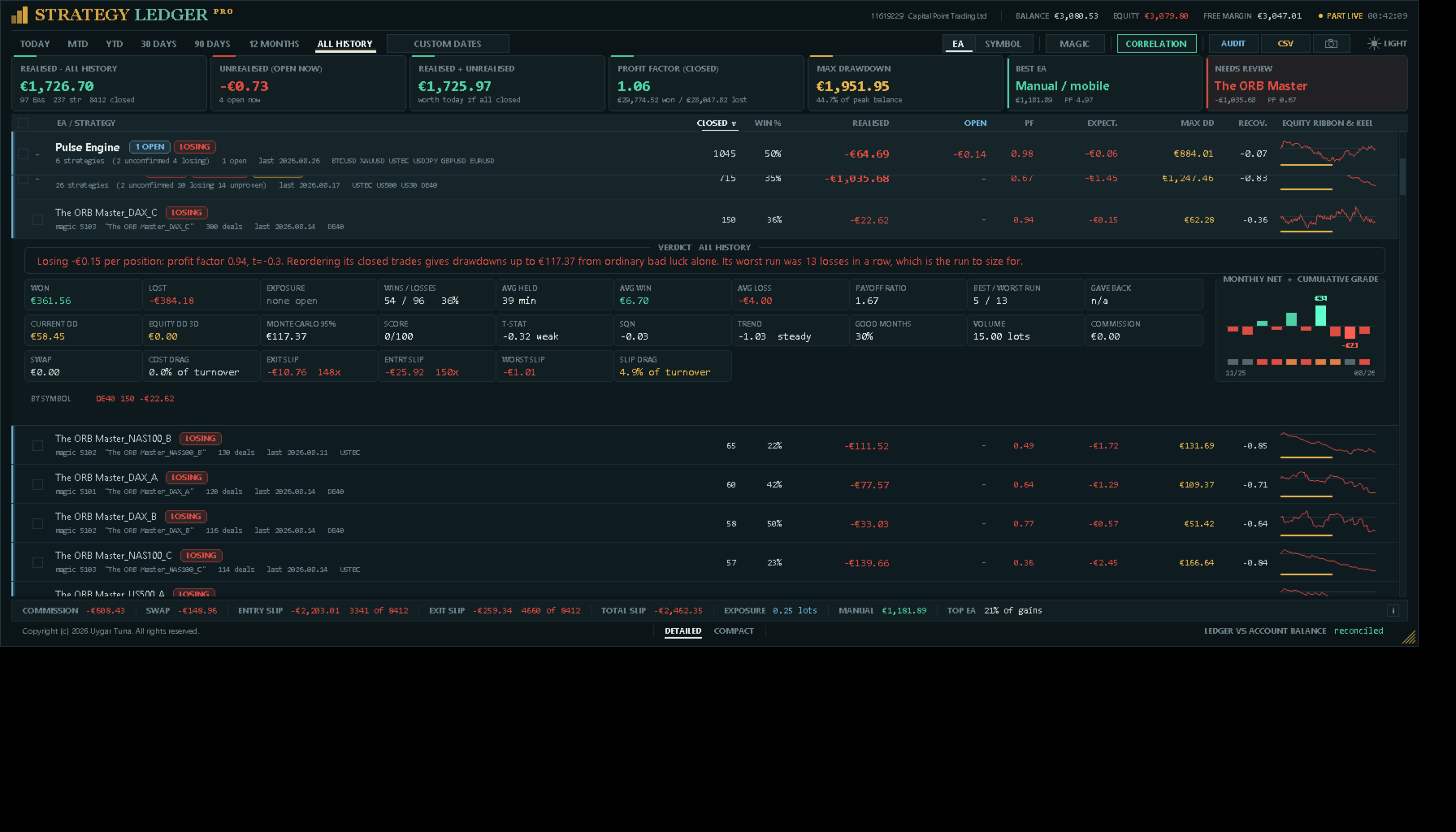The image size is (1456, 832).
Task: Click the EA / STRATEGY column header
Action: coord(86,123)
